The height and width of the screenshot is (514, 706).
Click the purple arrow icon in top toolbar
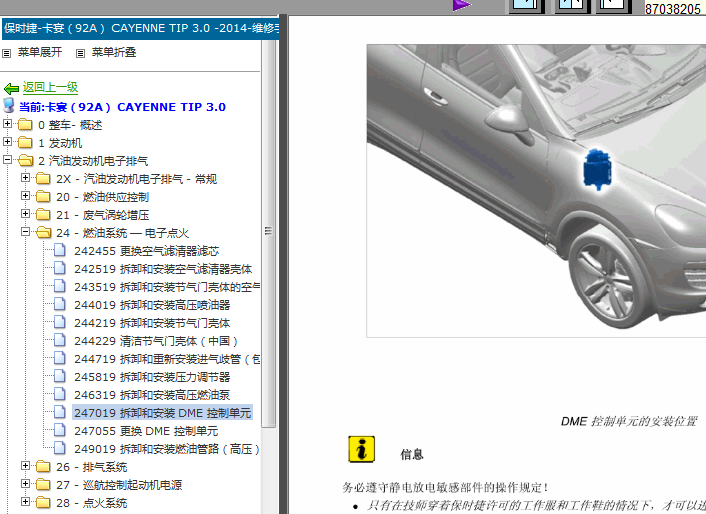coord(462,5)
